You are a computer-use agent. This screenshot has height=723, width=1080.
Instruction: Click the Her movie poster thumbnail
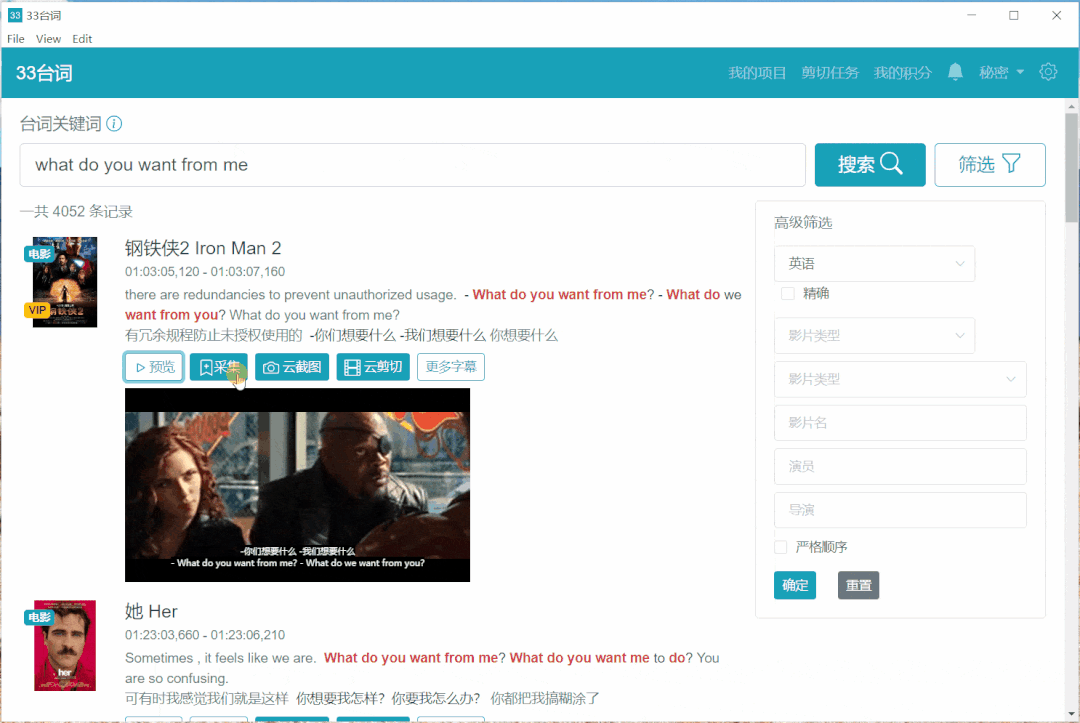(x=65, y=645)
